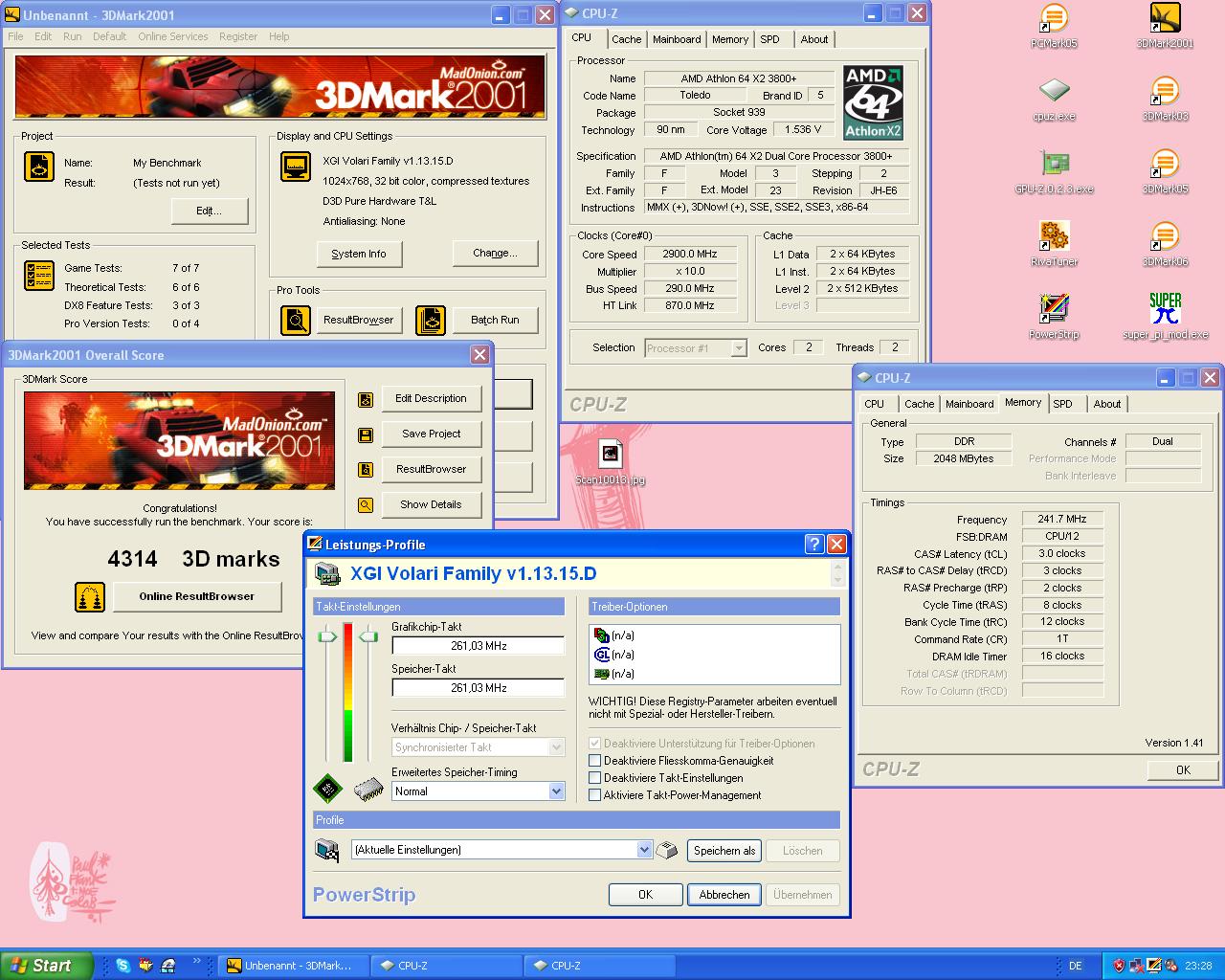Viewport: 1225px width, 980px height.
Task: Click the Project icon in 3DMark2001
Action: 39,167
